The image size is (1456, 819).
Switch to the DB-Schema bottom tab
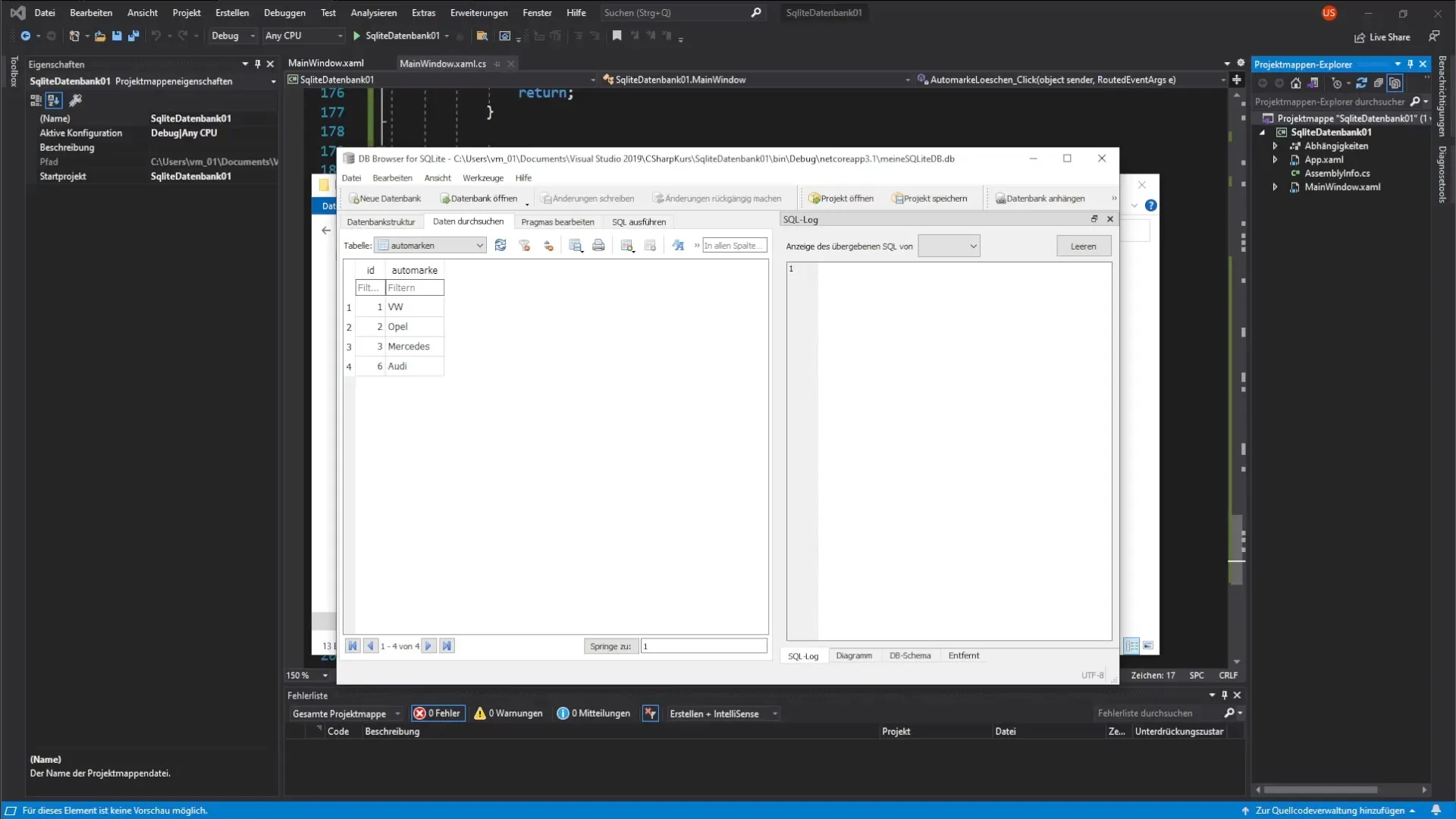pos(910,655)
